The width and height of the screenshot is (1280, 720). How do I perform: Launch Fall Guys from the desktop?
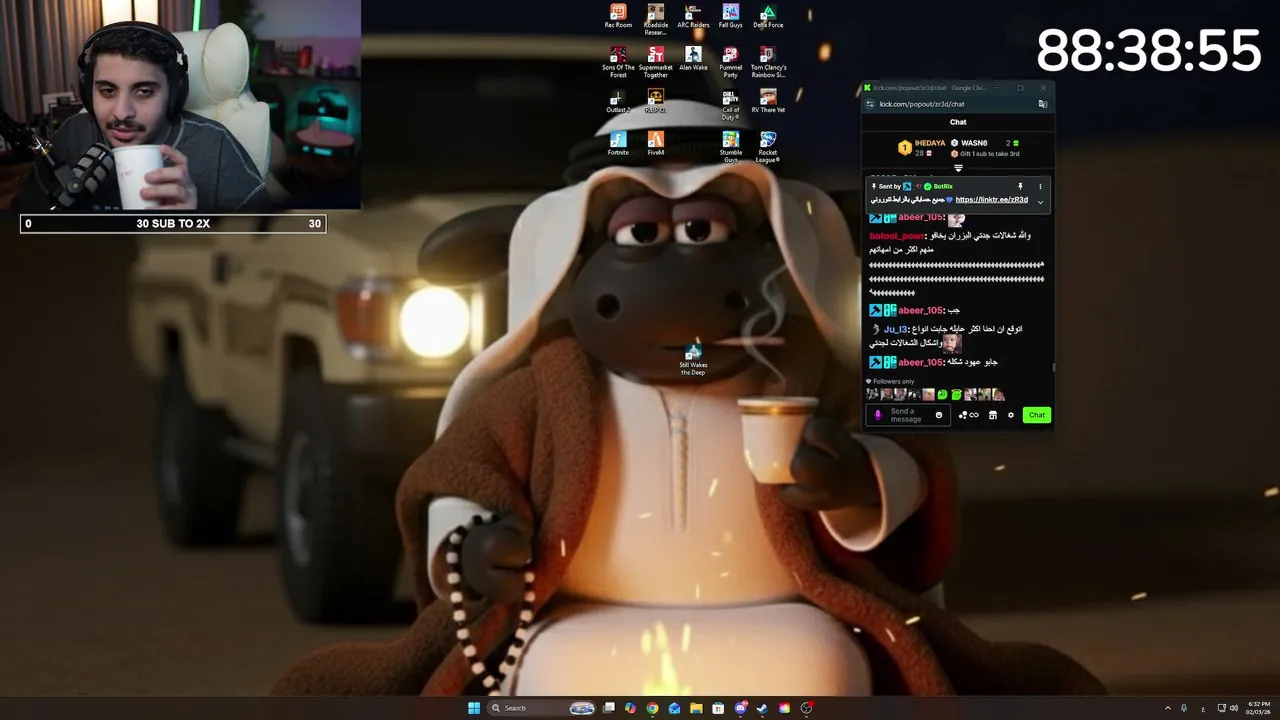(731, 16)
